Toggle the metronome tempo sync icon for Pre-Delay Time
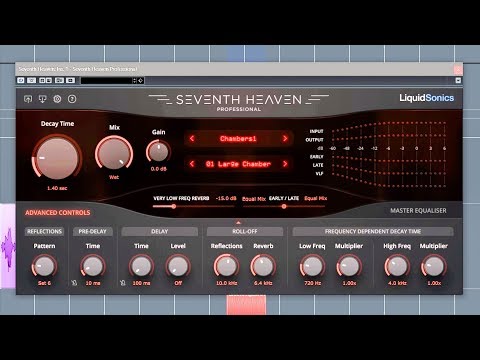 (x=74, y=283)
